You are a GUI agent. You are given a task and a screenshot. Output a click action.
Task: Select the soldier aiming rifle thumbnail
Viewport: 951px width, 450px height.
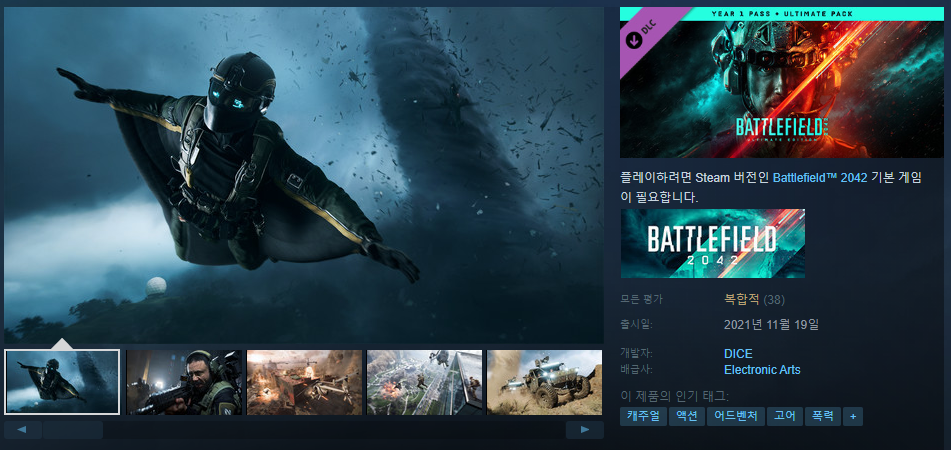click(184, 382)
